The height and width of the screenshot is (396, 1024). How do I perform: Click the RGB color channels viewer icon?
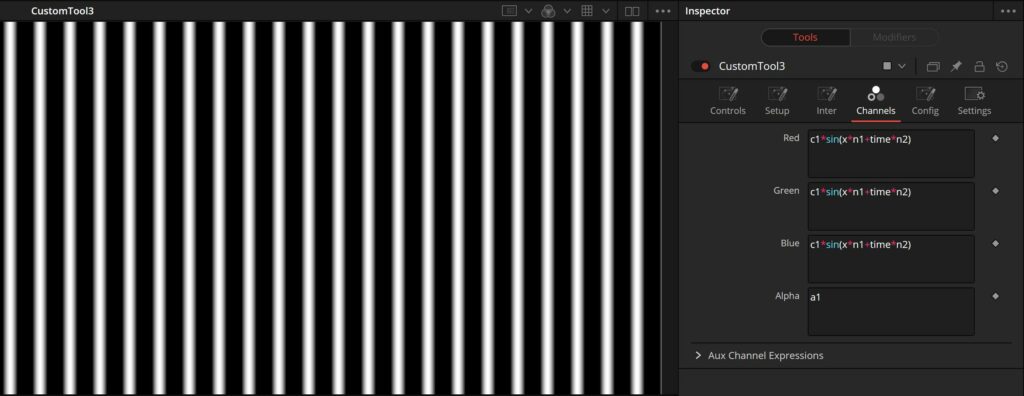click(x=549, y=10)
